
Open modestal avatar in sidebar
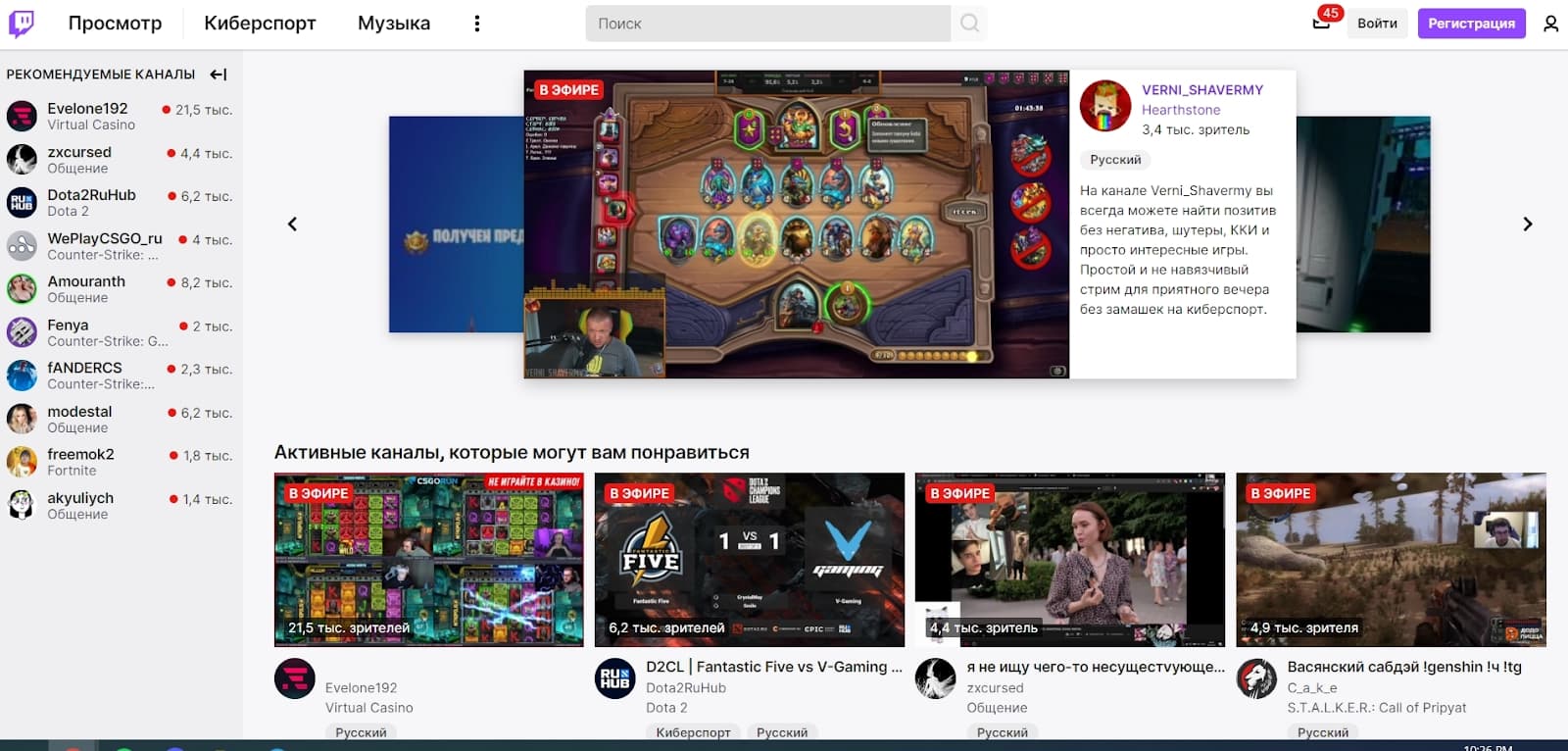(x=22, y=419)
